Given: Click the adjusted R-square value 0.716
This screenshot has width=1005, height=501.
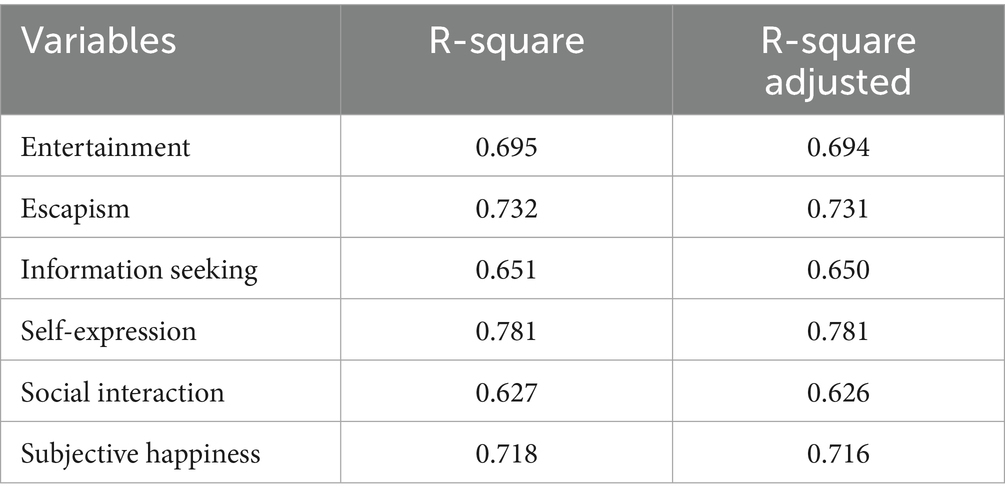Looking at the screenshot, I should pyautogui.click(x=836, y=454).
